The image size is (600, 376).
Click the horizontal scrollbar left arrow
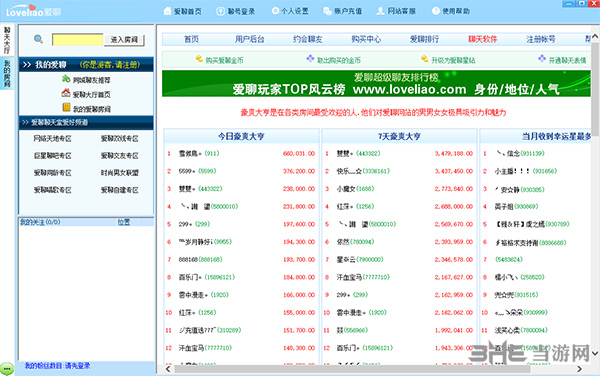pos(168,369)
